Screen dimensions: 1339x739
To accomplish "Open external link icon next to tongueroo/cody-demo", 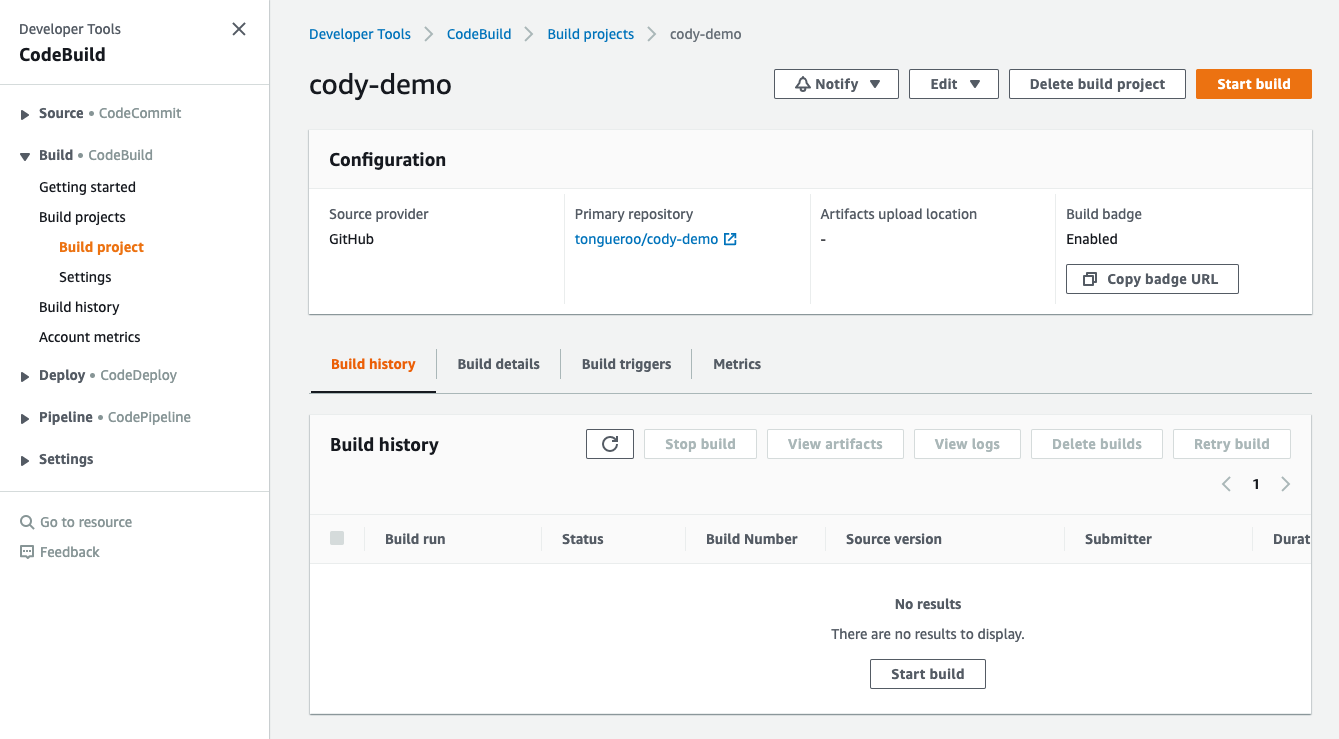I will [730, 239].
